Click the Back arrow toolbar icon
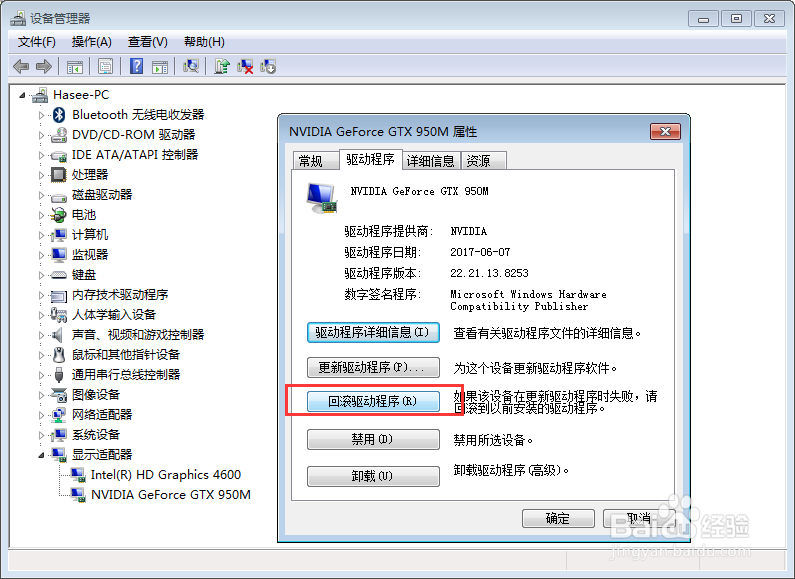795x579 pixels. [x=21, y=66]
